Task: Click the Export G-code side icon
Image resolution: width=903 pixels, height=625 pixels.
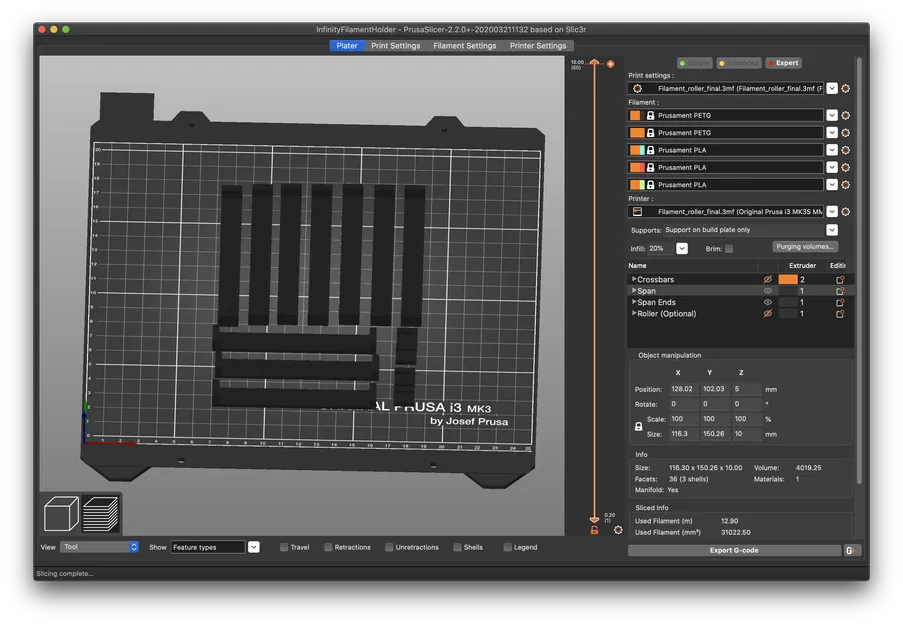Action: (850, 550)
